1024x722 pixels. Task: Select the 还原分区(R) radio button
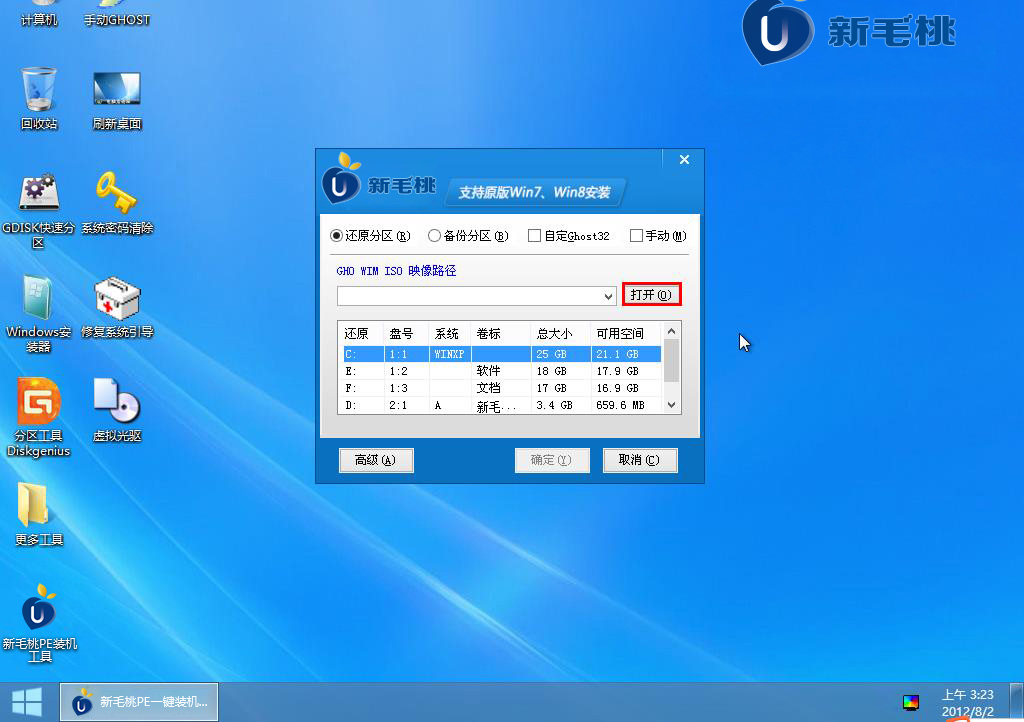(x=370, y=236)
